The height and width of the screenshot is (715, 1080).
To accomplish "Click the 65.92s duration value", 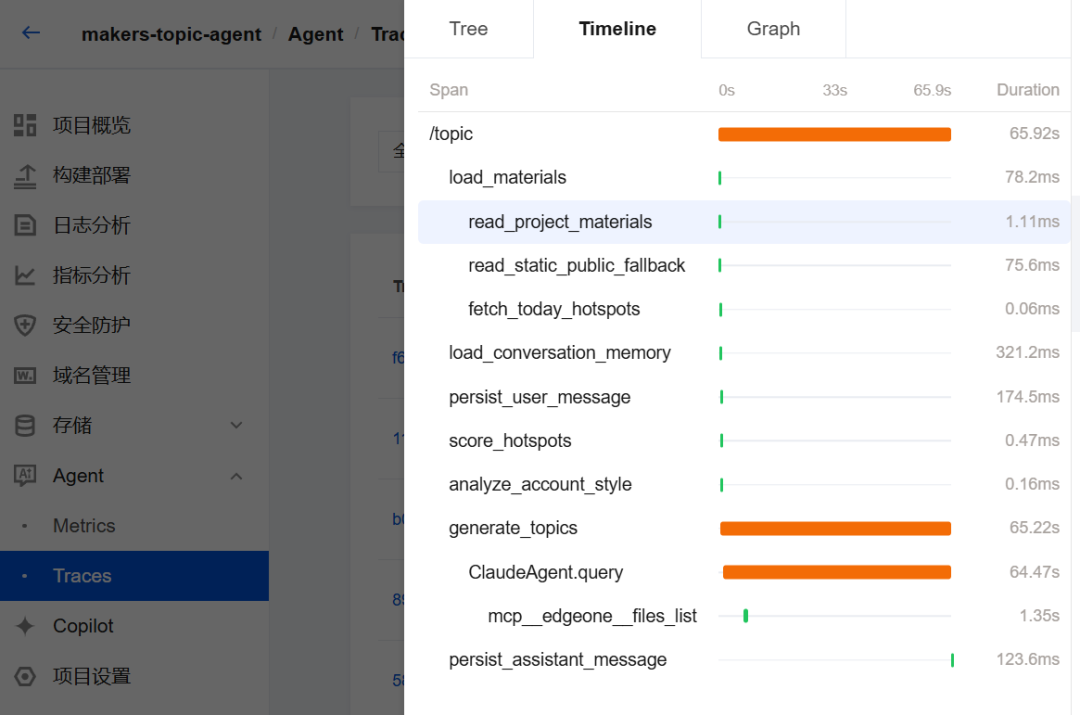I will 1034,133.
